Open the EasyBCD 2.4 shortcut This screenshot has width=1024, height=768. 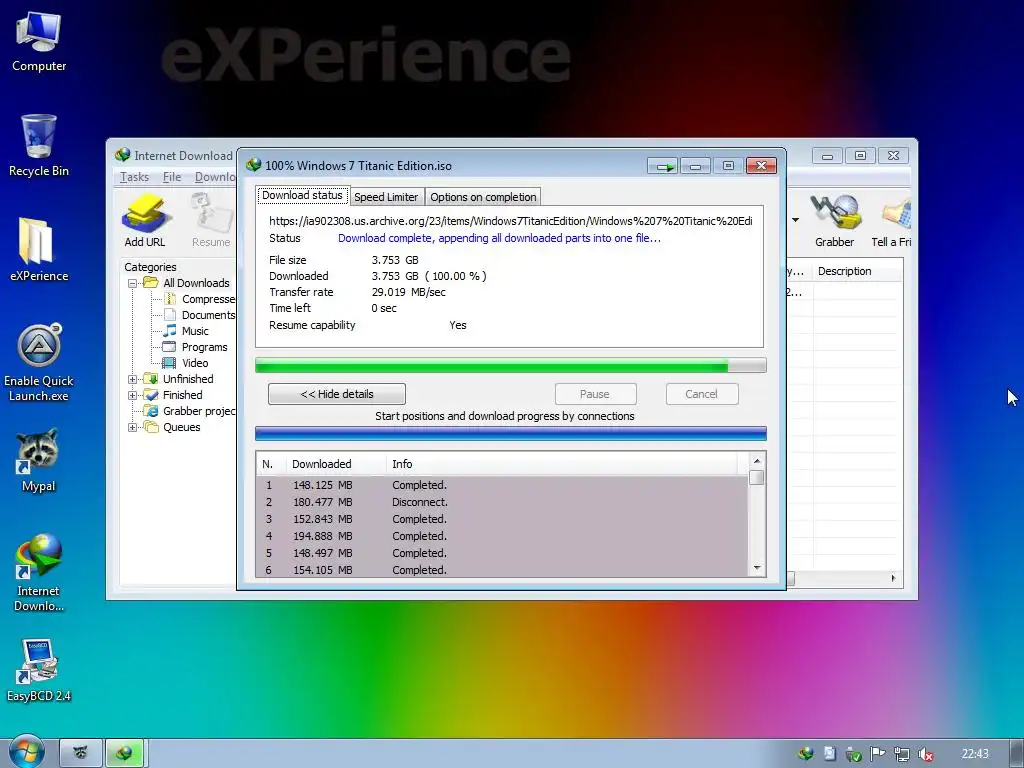39,671
